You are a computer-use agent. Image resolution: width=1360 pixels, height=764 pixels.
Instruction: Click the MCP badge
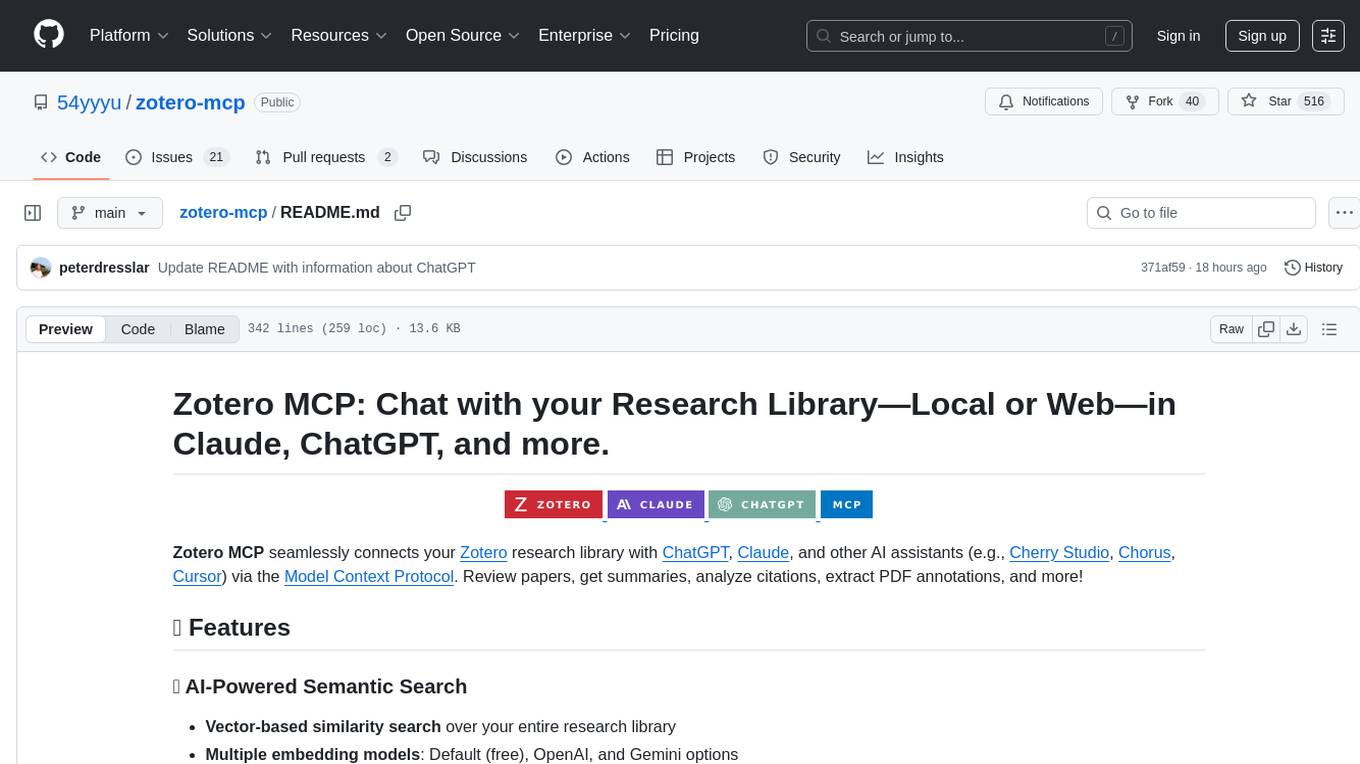pyautogui.click(x=846, y=505)
